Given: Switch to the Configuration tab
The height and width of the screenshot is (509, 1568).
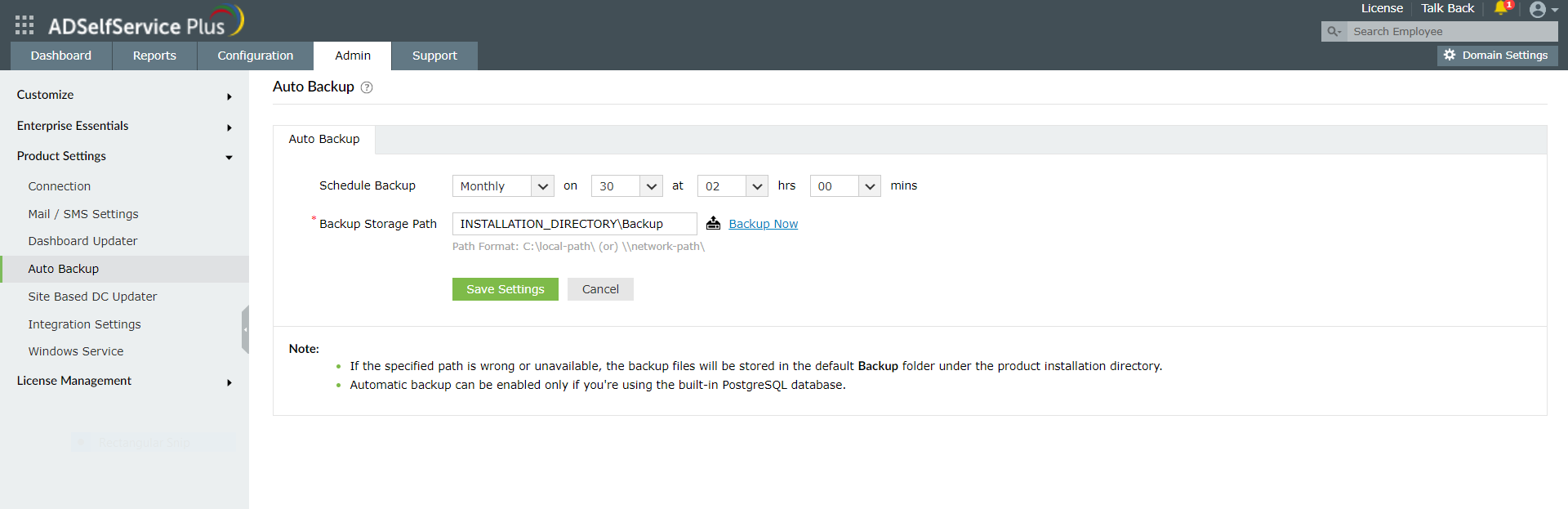Looking at the screenshot, I should click(255, 56).
